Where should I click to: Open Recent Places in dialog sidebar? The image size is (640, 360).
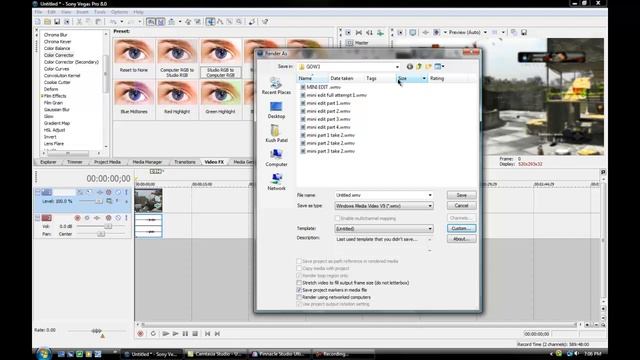(x=276, y=86)
